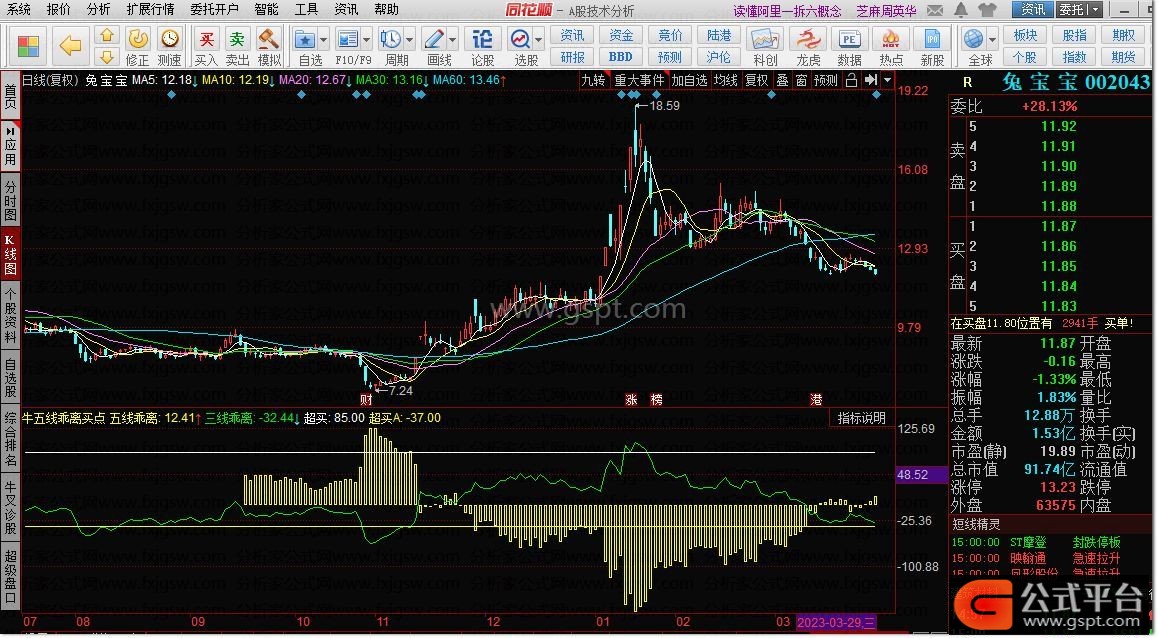Collapse the right panel with arrow-bar icon
The image size is (1159, 638).
(871, 80)
